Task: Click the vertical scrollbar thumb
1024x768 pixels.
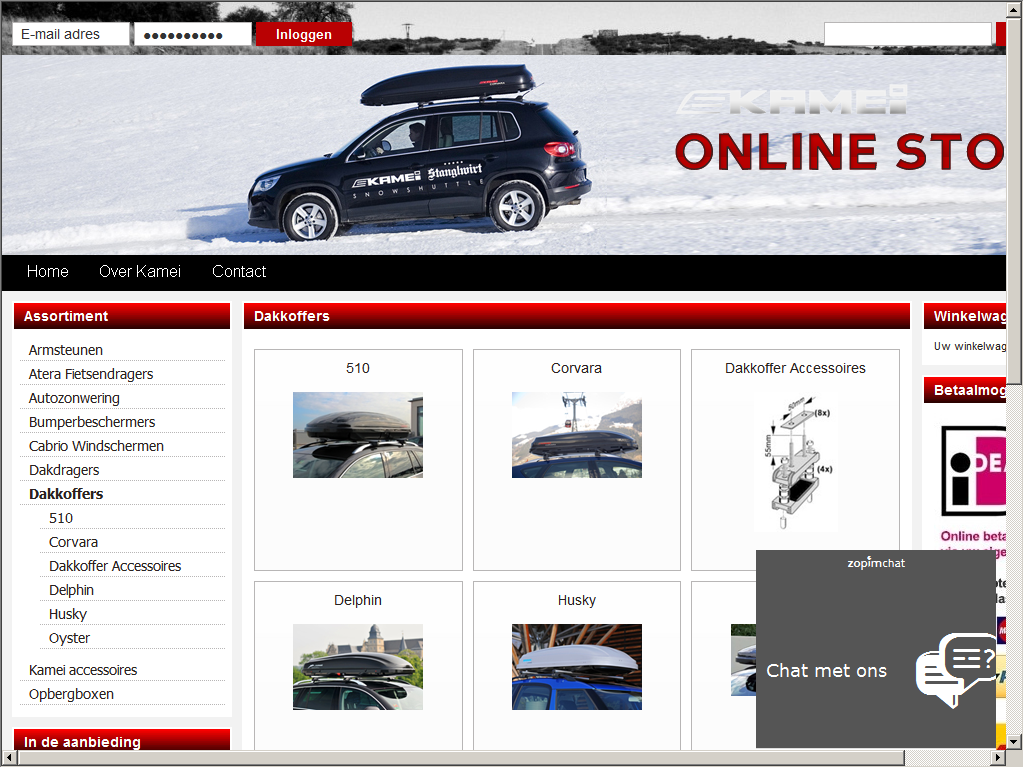Action: click(x=1014, y=202)
